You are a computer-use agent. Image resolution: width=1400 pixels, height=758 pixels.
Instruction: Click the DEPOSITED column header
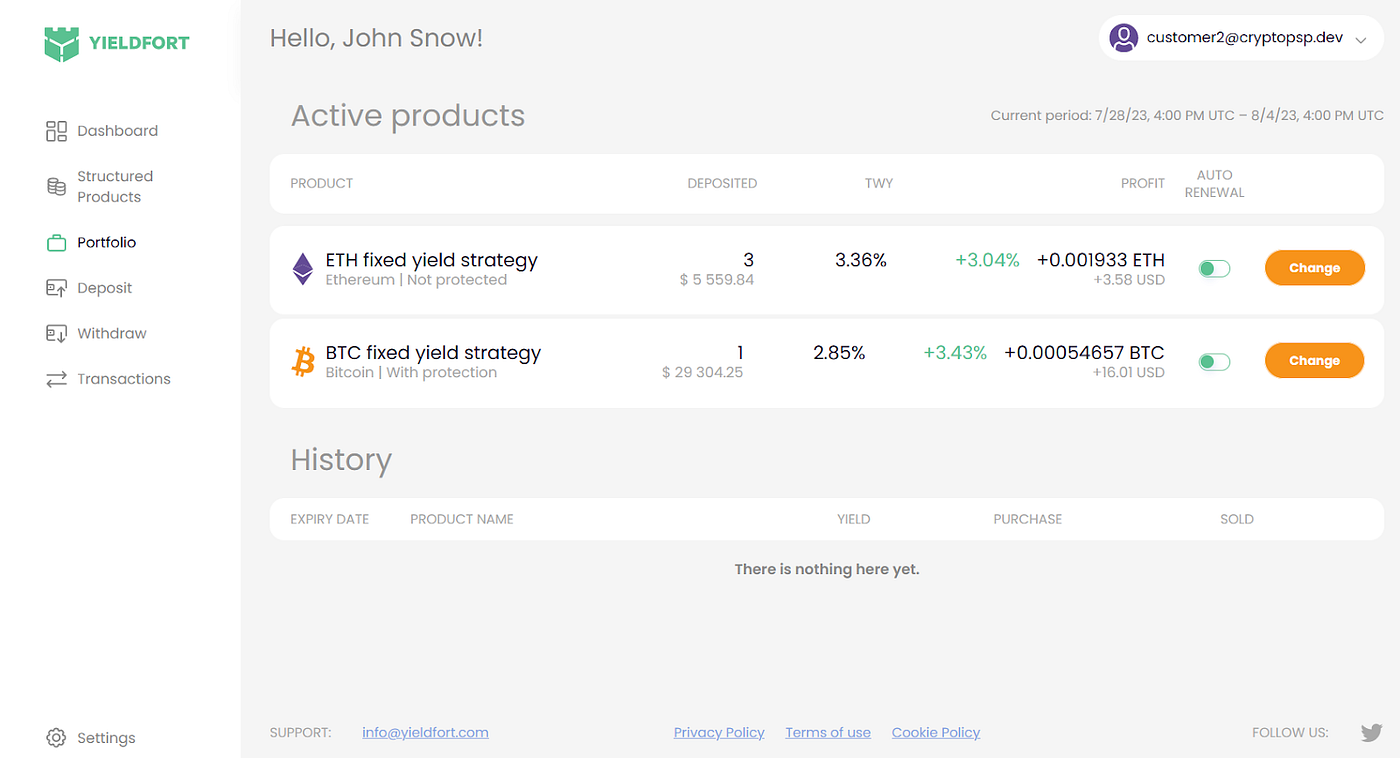722,184
